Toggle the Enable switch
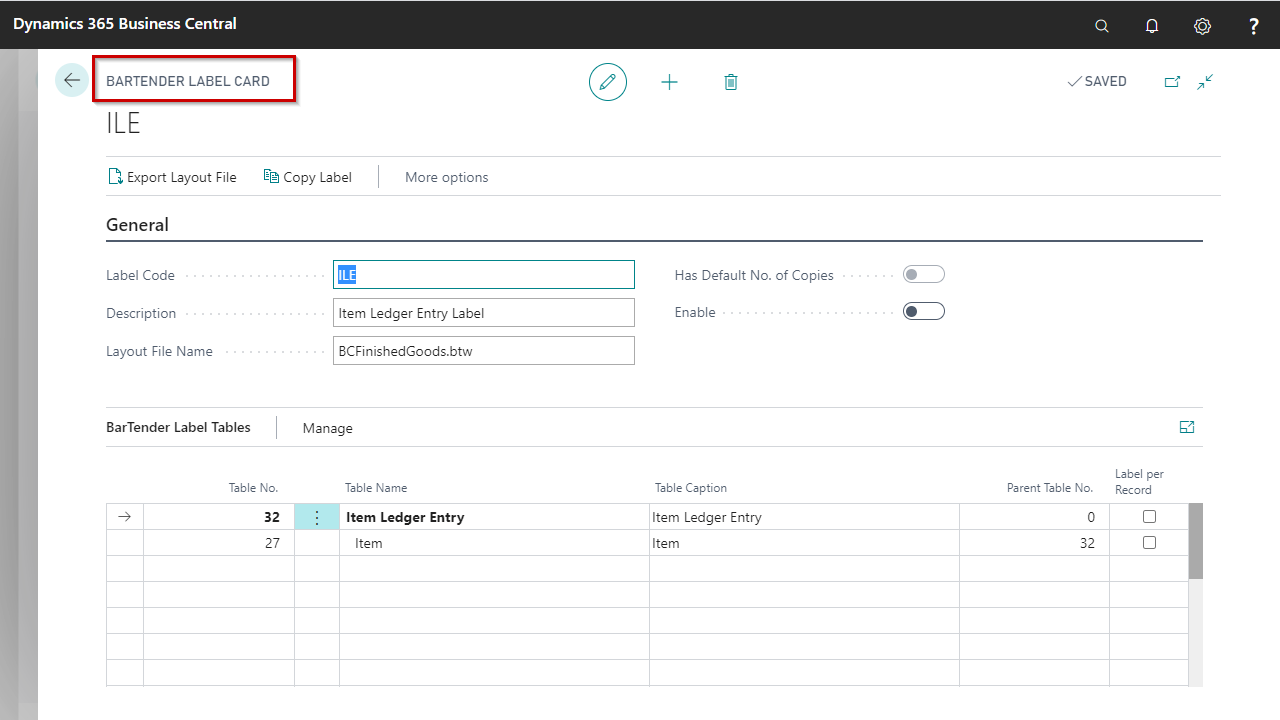Viewport: 1280px width, 720px height. [x=924, y=311]
